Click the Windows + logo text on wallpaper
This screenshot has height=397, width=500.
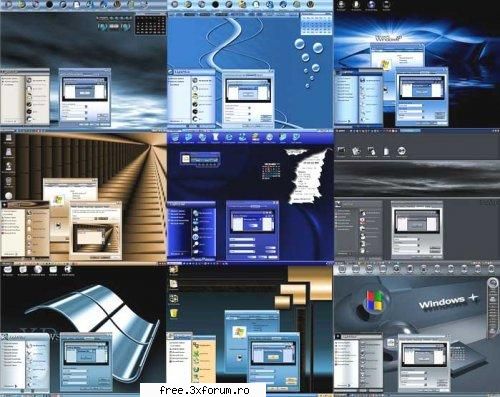(x=448, y=301)
